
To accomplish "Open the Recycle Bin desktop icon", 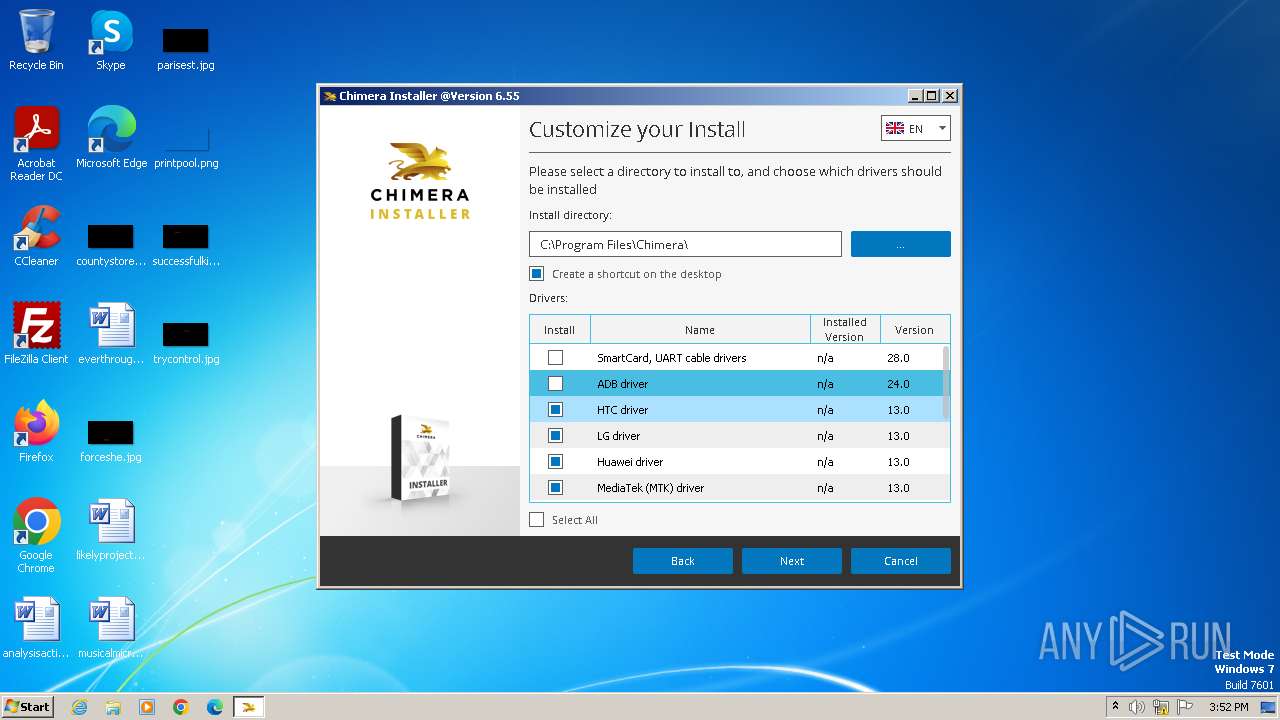I will (36, 40).
